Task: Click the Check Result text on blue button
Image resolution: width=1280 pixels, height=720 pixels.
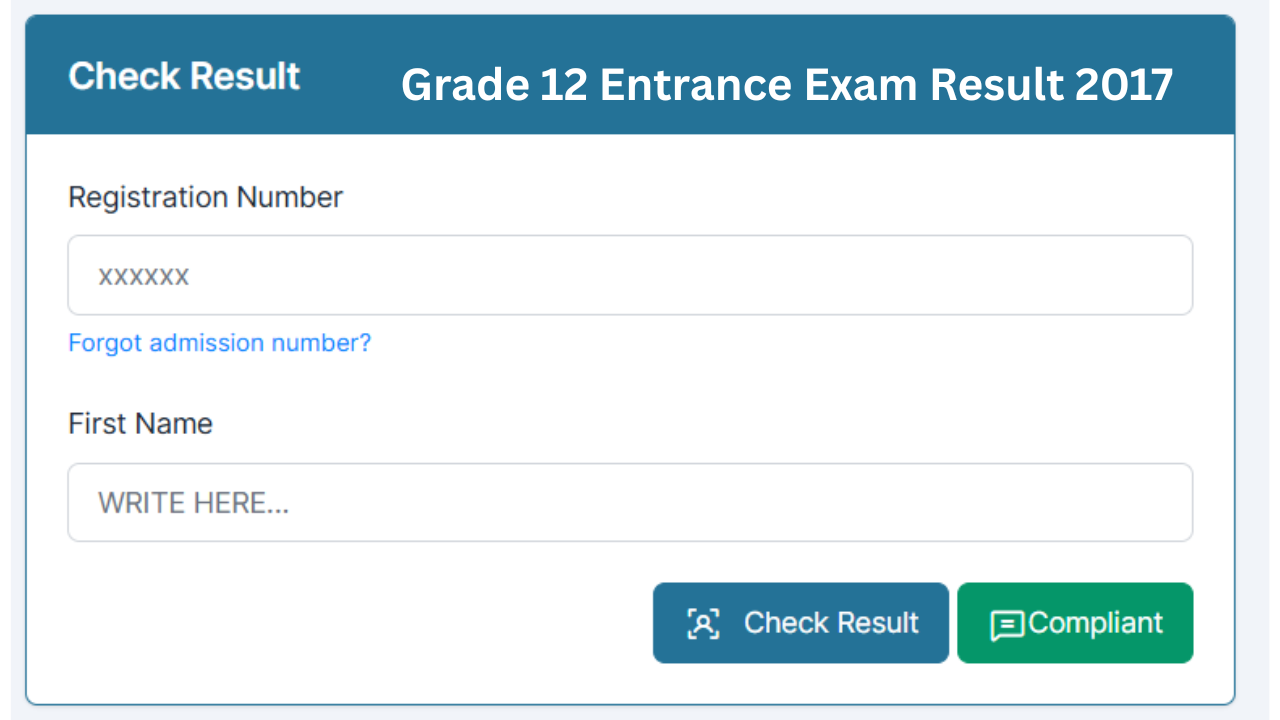Action: pos(830,623)
